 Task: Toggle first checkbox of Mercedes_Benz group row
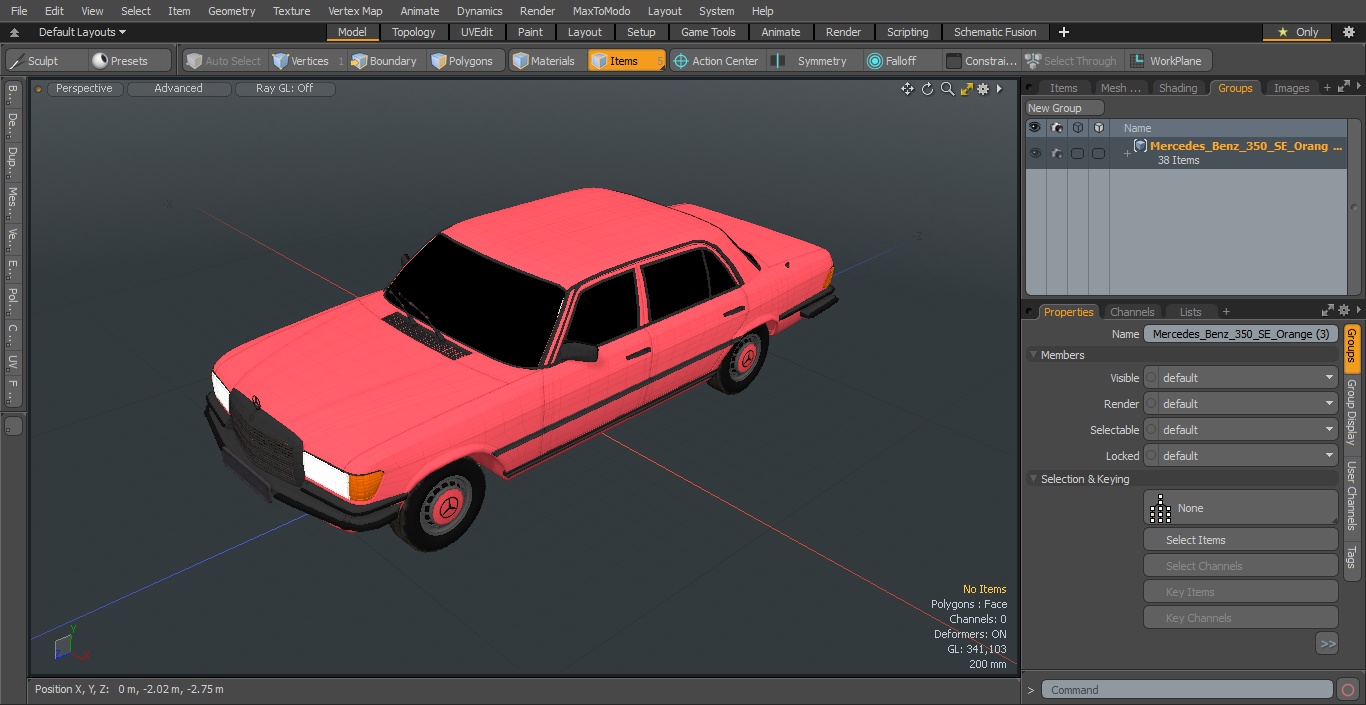point(1077,153)
